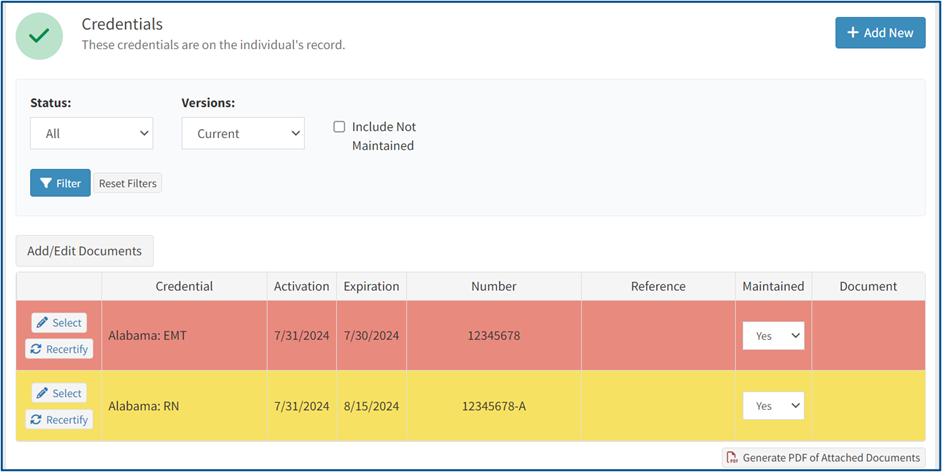
Task: Click pencil icon for Alabama: EMT row
Action: click(x=42, y=322)
